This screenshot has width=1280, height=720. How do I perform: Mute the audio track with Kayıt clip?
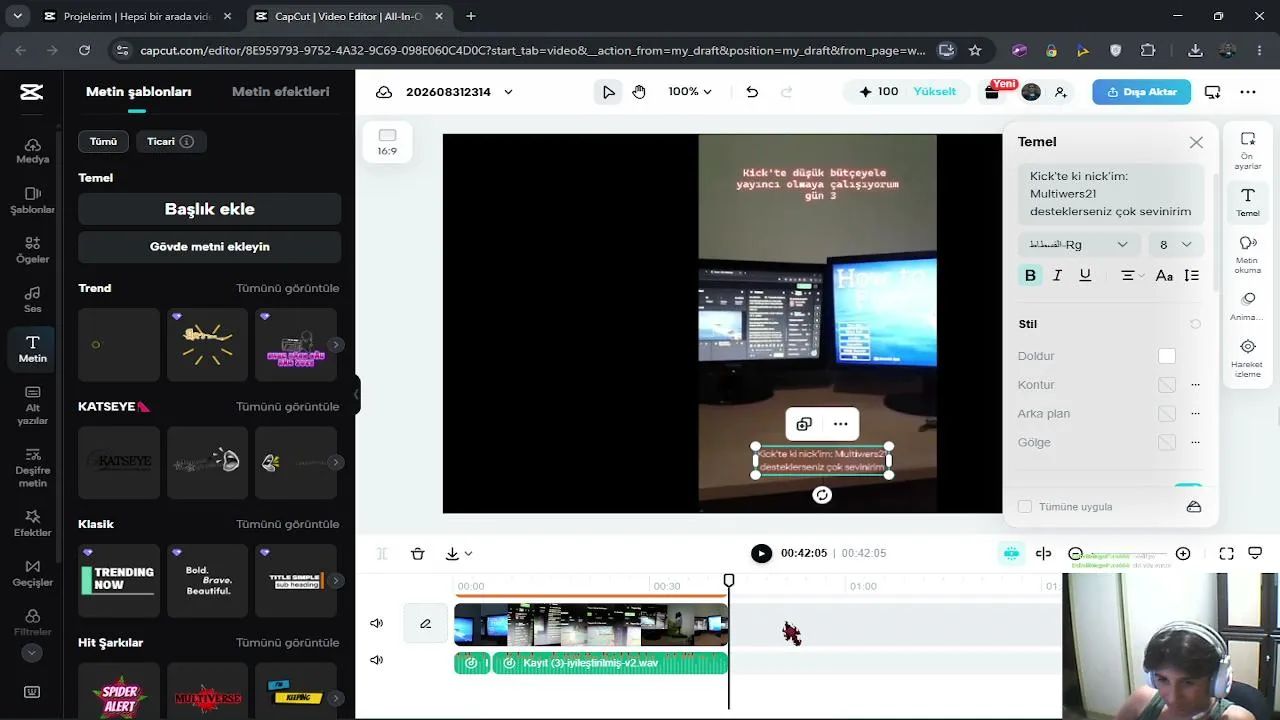[377, 660]
